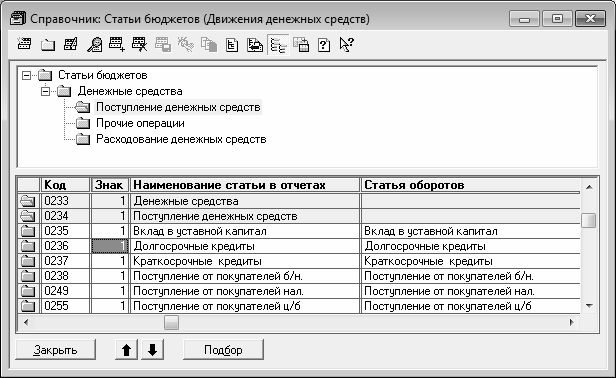Click the folder icon of row 0235
Image resolution: width=616 pixels, height=378 pixels.
[28, 231]
